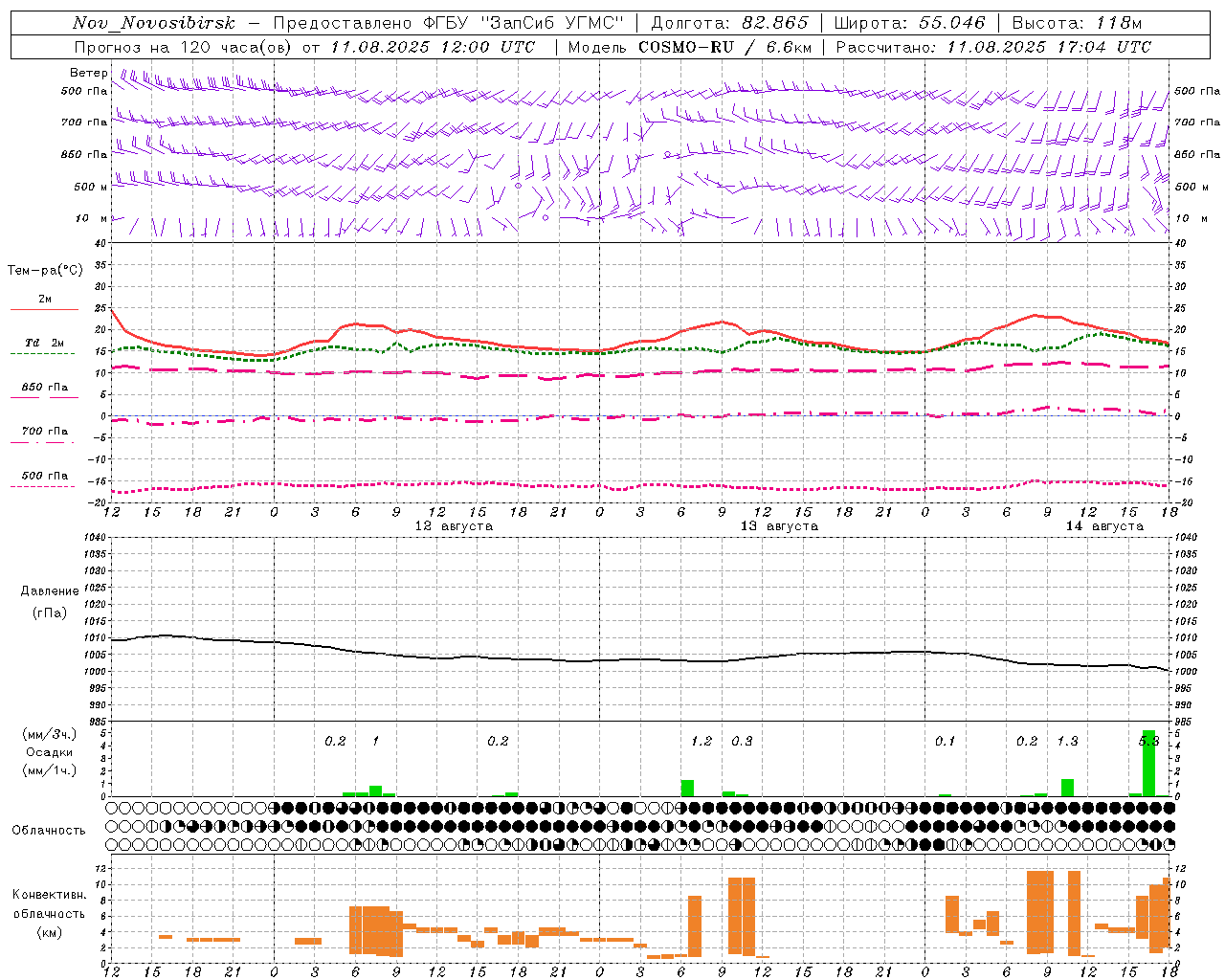The height and width of the screenshot is (980, 1225).
Task: Select the Широта: 55.046 value
Action: click(909, 23)
